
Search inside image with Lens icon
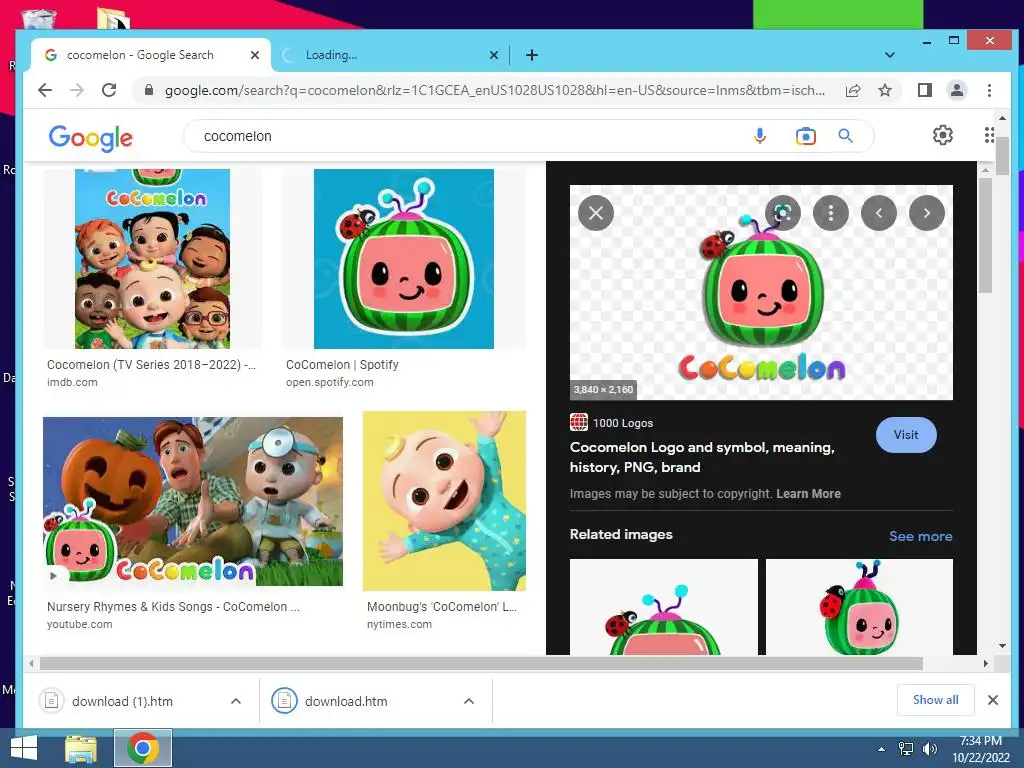tap(783, 213)
